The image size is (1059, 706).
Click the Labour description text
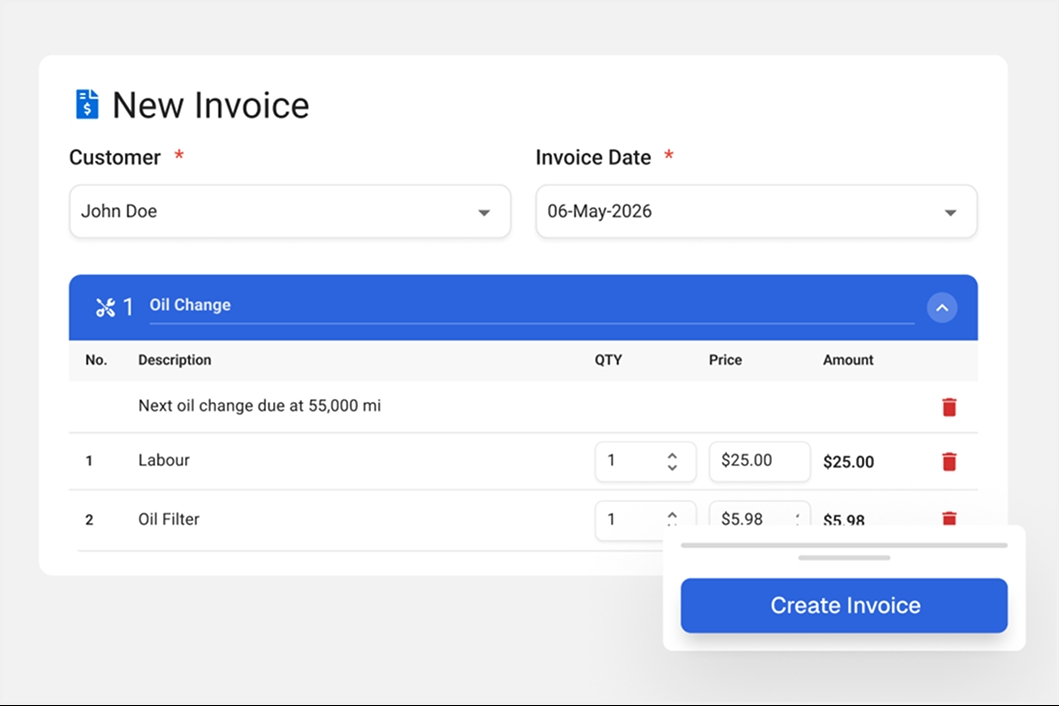pyautogui.click(x=164, y=460)
